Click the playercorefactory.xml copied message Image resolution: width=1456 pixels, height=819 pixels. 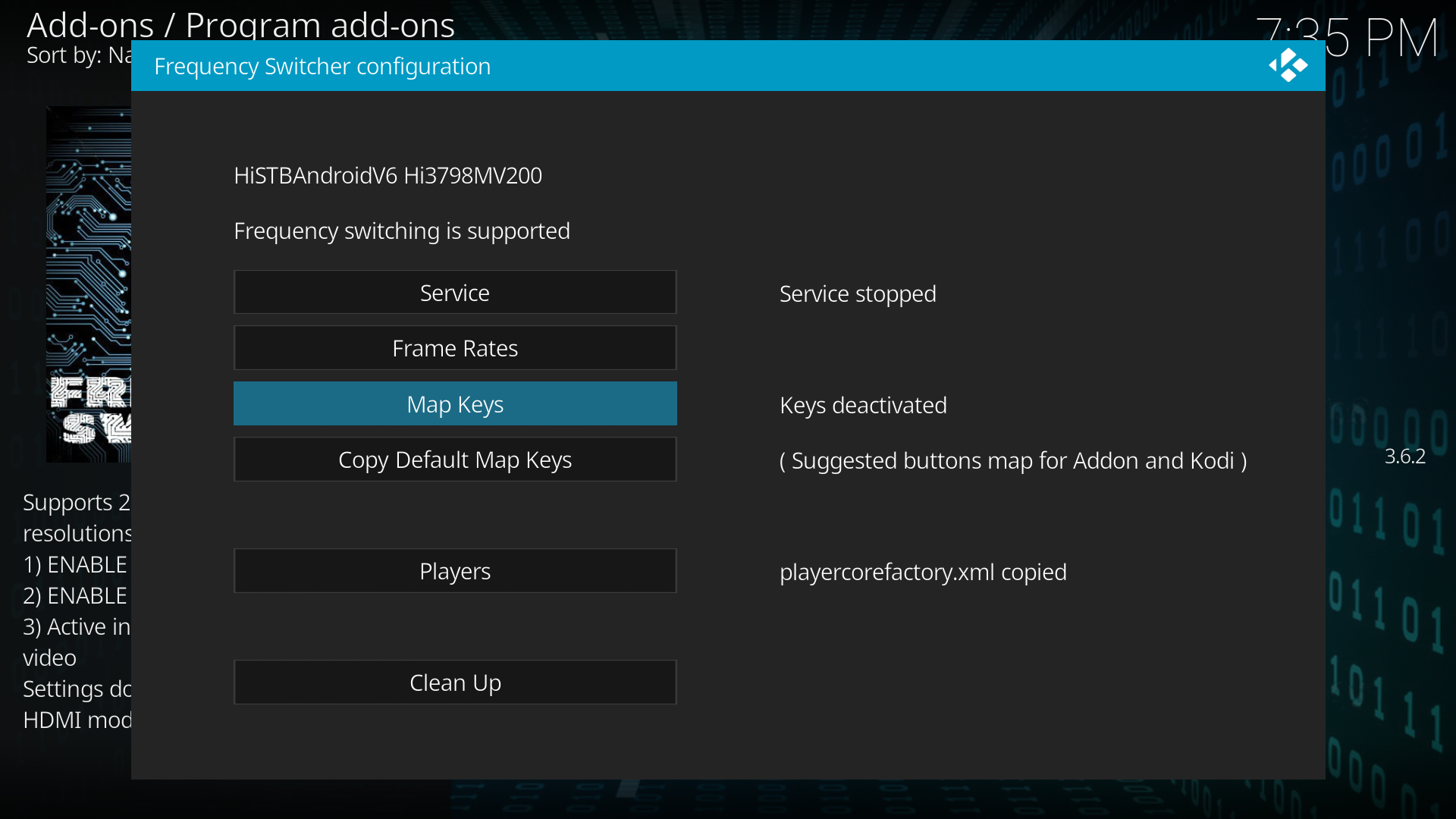click(923, 573)
